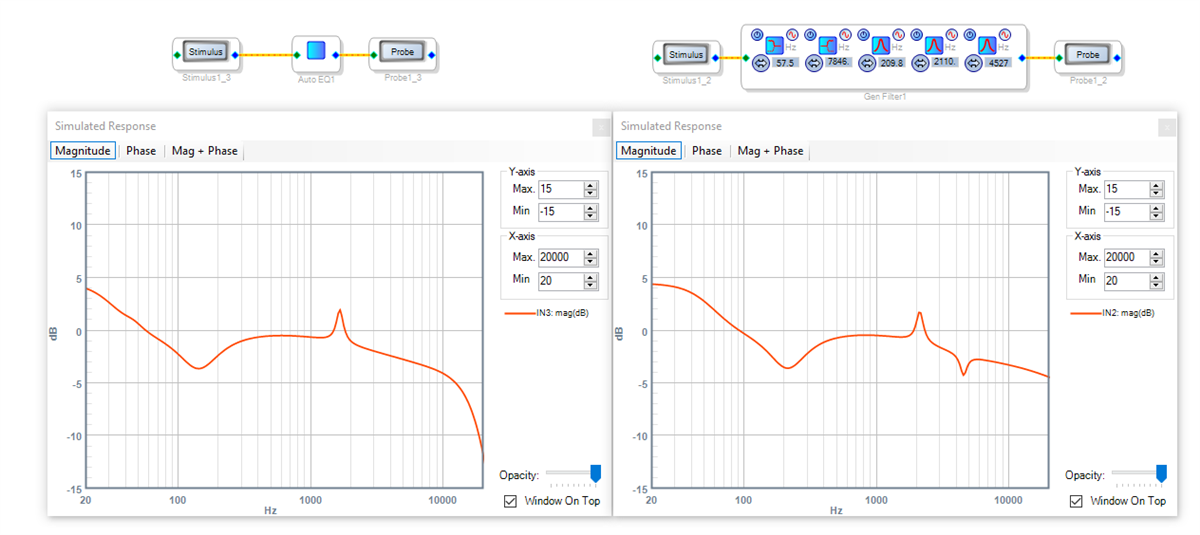The image size is (1200, 535).
Task: Click the 57.5 frequency value field
Action: tap(785, 63)
